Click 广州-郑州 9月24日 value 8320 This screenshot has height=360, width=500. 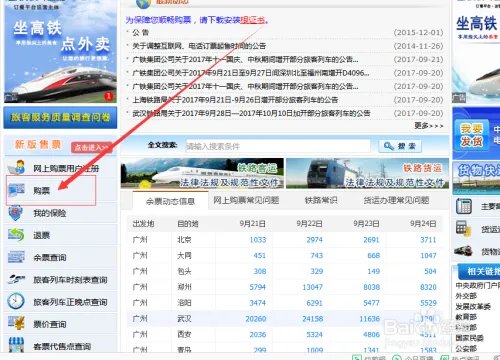coord(428,287)
